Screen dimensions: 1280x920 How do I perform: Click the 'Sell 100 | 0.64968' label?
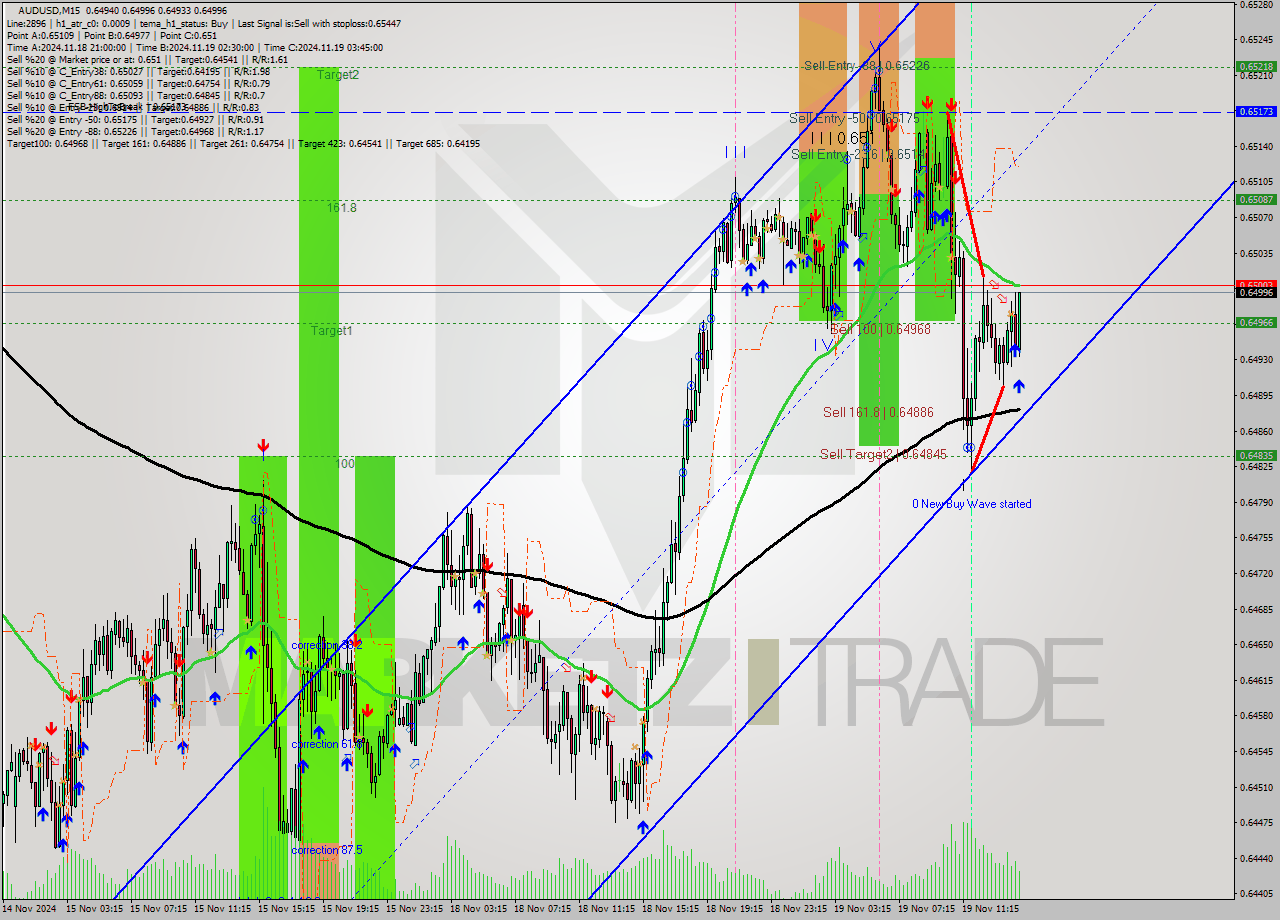881,329
